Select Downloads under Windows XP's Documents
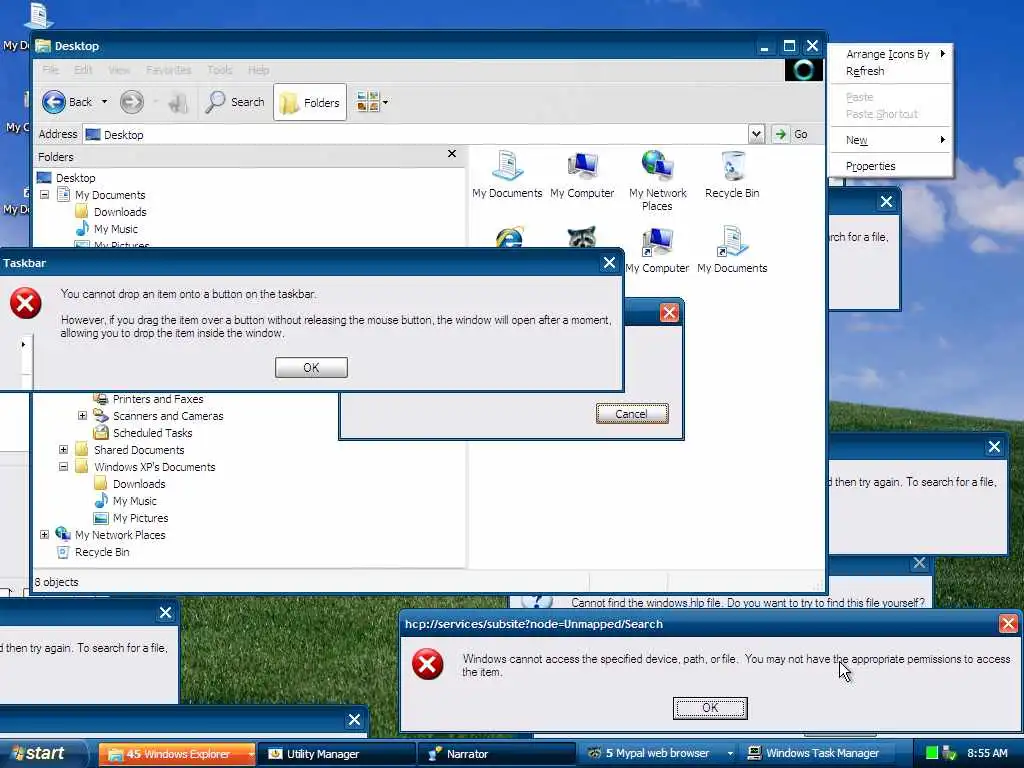Viewport: 1024px width, 768px height. [139, 483]
